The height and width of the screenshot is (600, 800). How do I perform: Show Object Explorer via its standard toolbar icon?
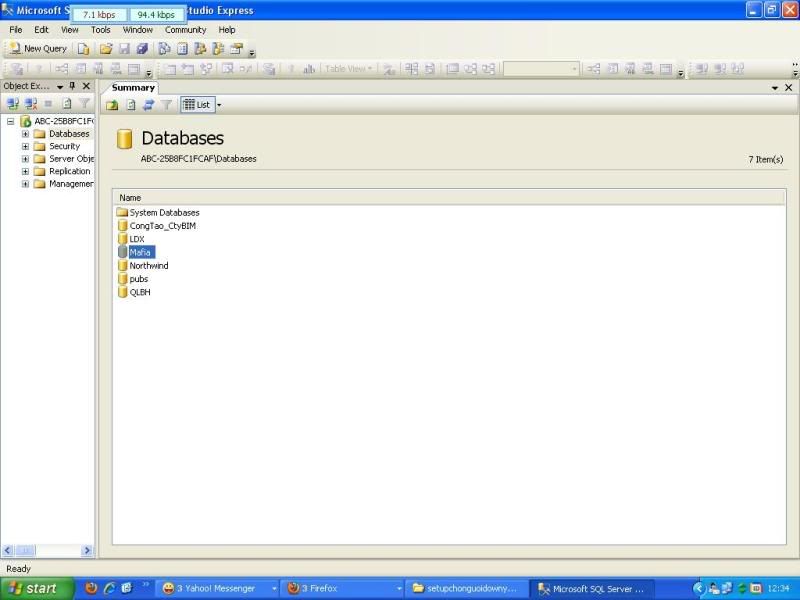[x=200, y=49]
